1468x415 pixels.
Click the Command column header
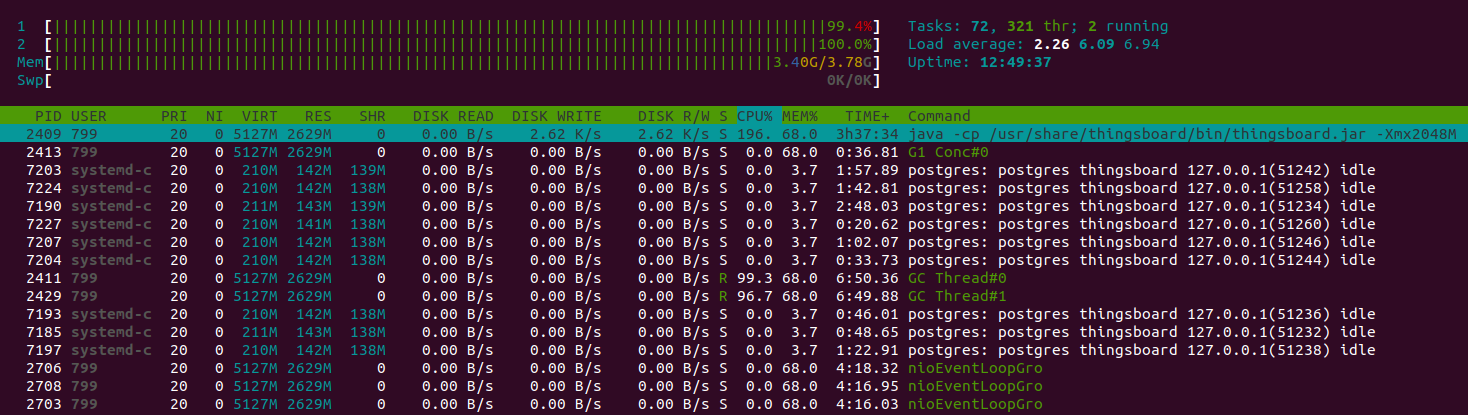click(938, 116)
